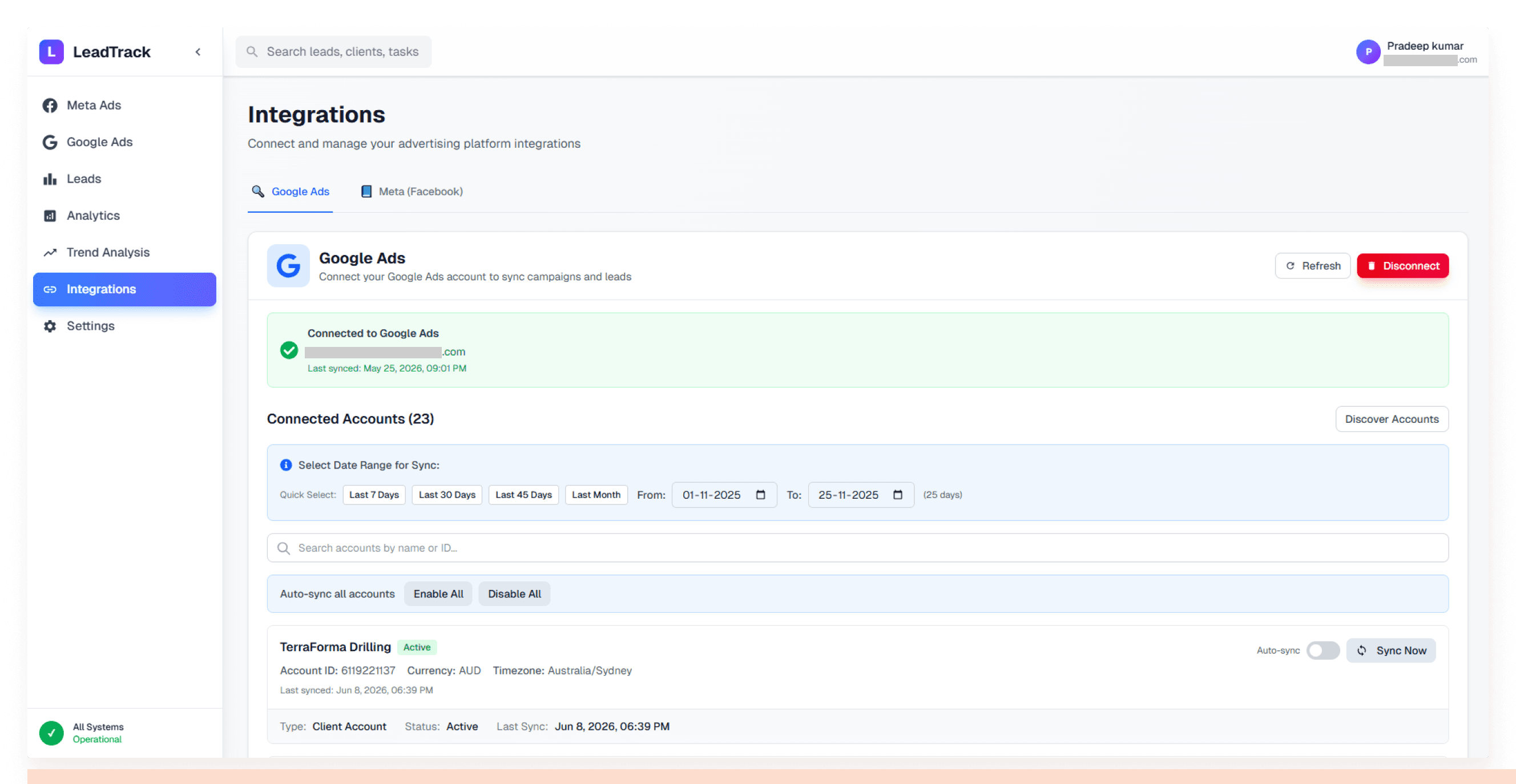Click Account ID: 6119221137 text
1516x784 pixels.
click(337, 671)
